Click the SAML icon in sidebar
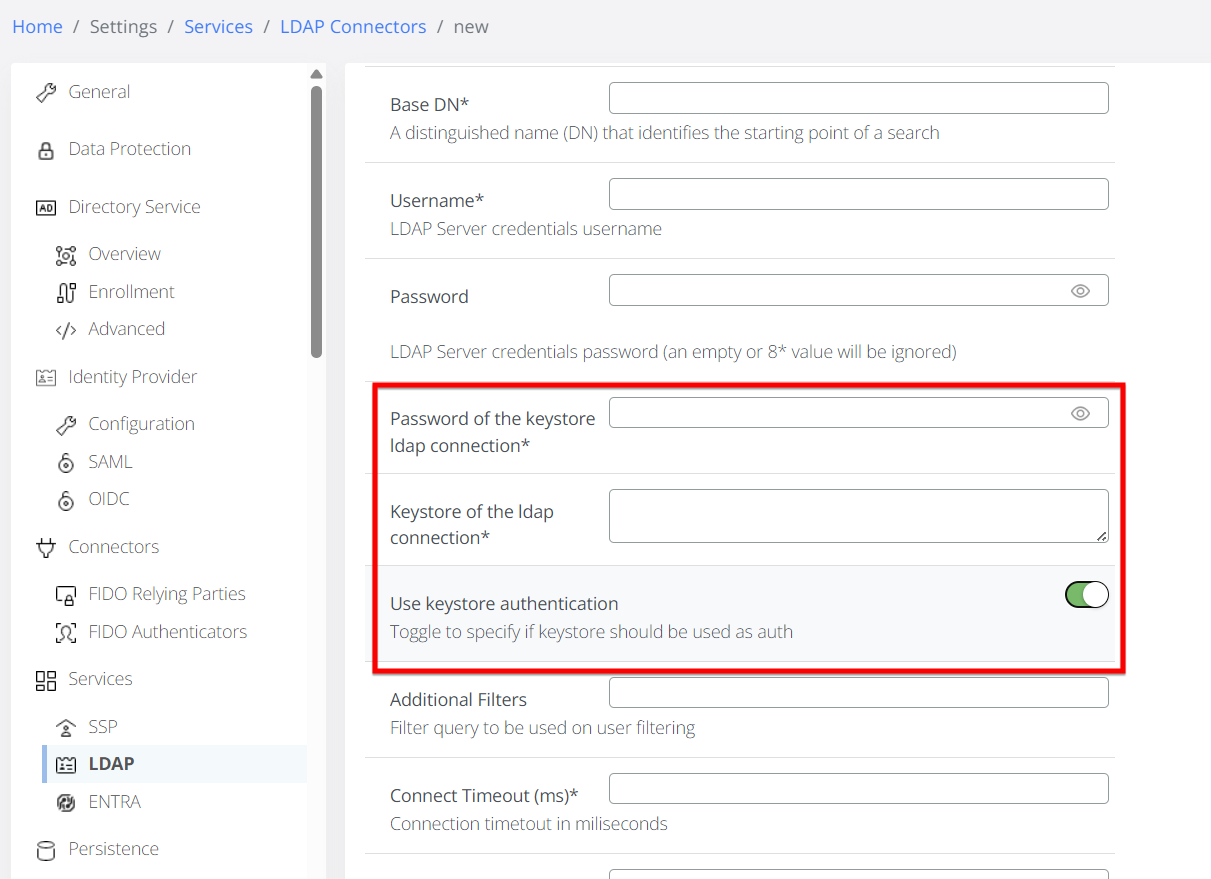The height and width of the screenshot is (879, 1211). tap(66, 462)
